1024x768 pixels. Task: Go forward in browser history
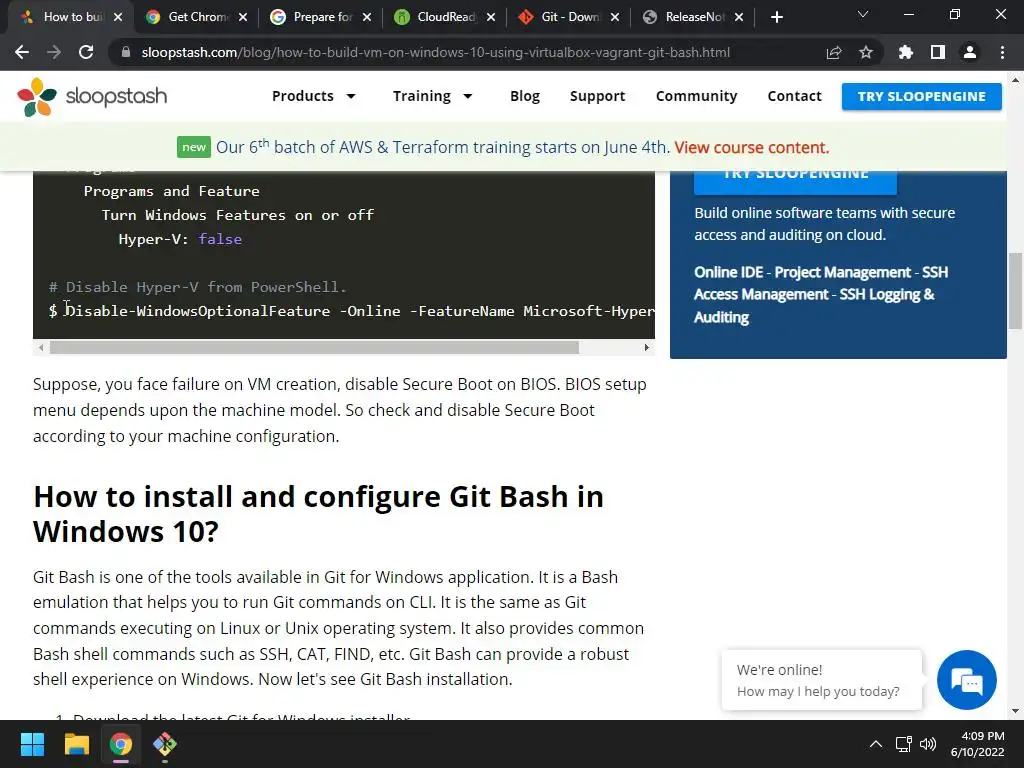coord(54,52)
